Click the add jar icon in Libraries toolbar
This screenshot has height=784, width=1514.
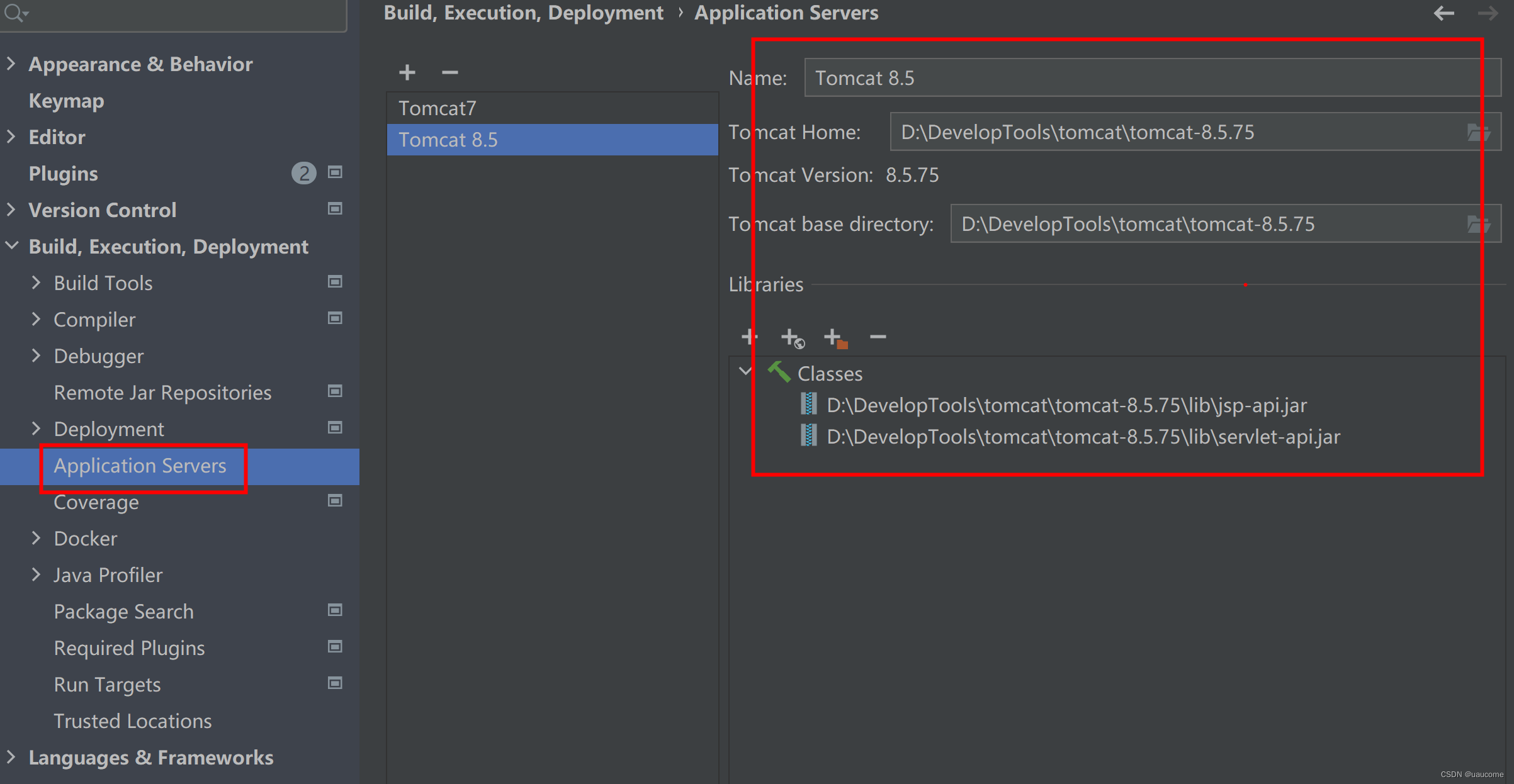pyautogui.click(x=837, y=338)
